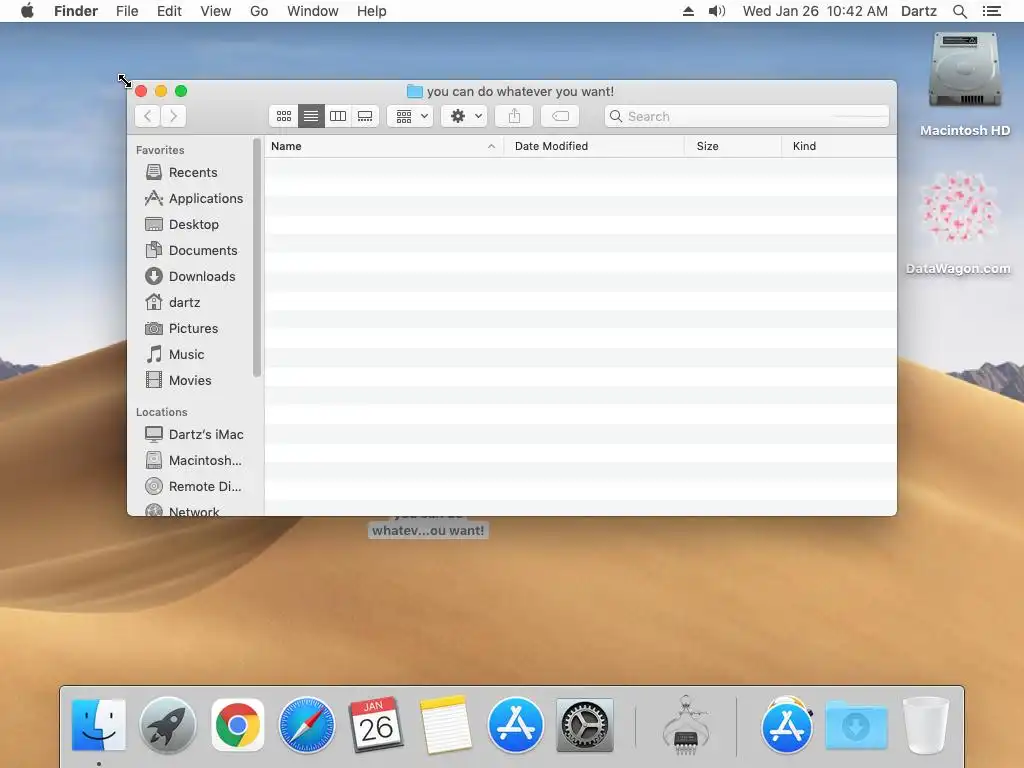Switch Finder to list view
Screen dimensions: 1024x768
point(311,116)
